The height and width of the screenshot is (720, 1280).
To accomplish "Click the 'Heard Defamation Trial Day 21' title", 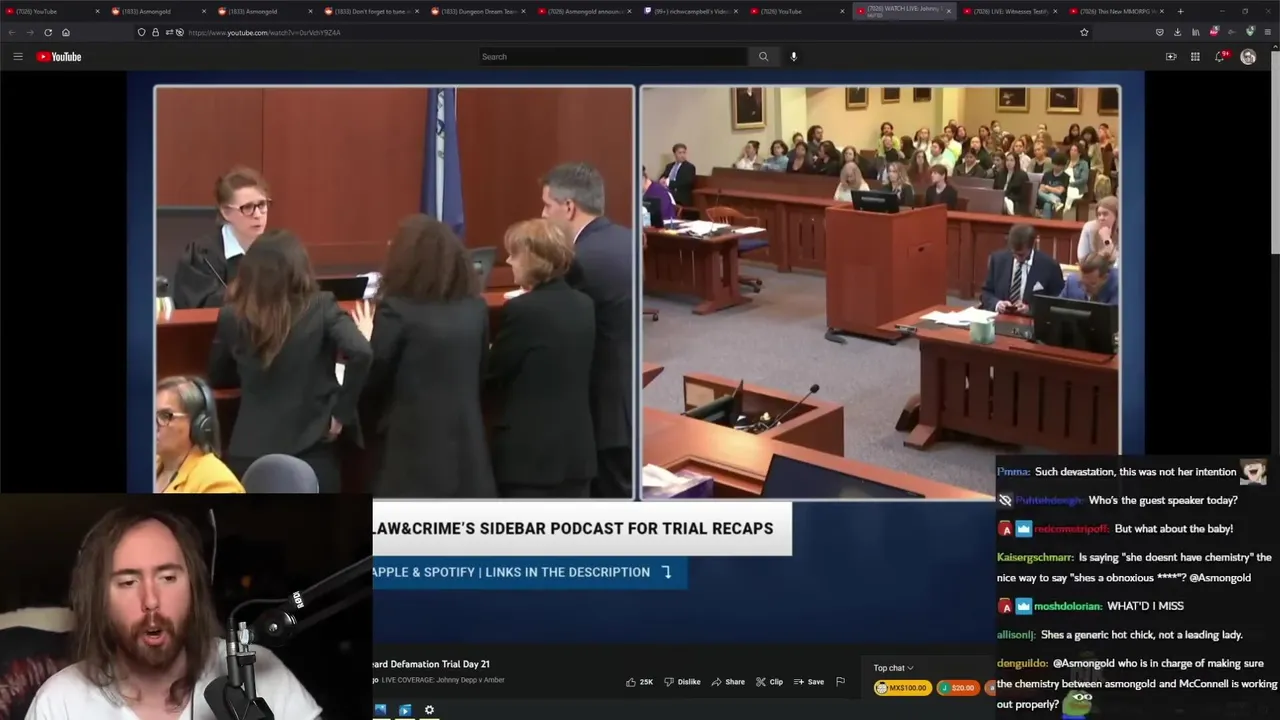I will pos(431,664).
